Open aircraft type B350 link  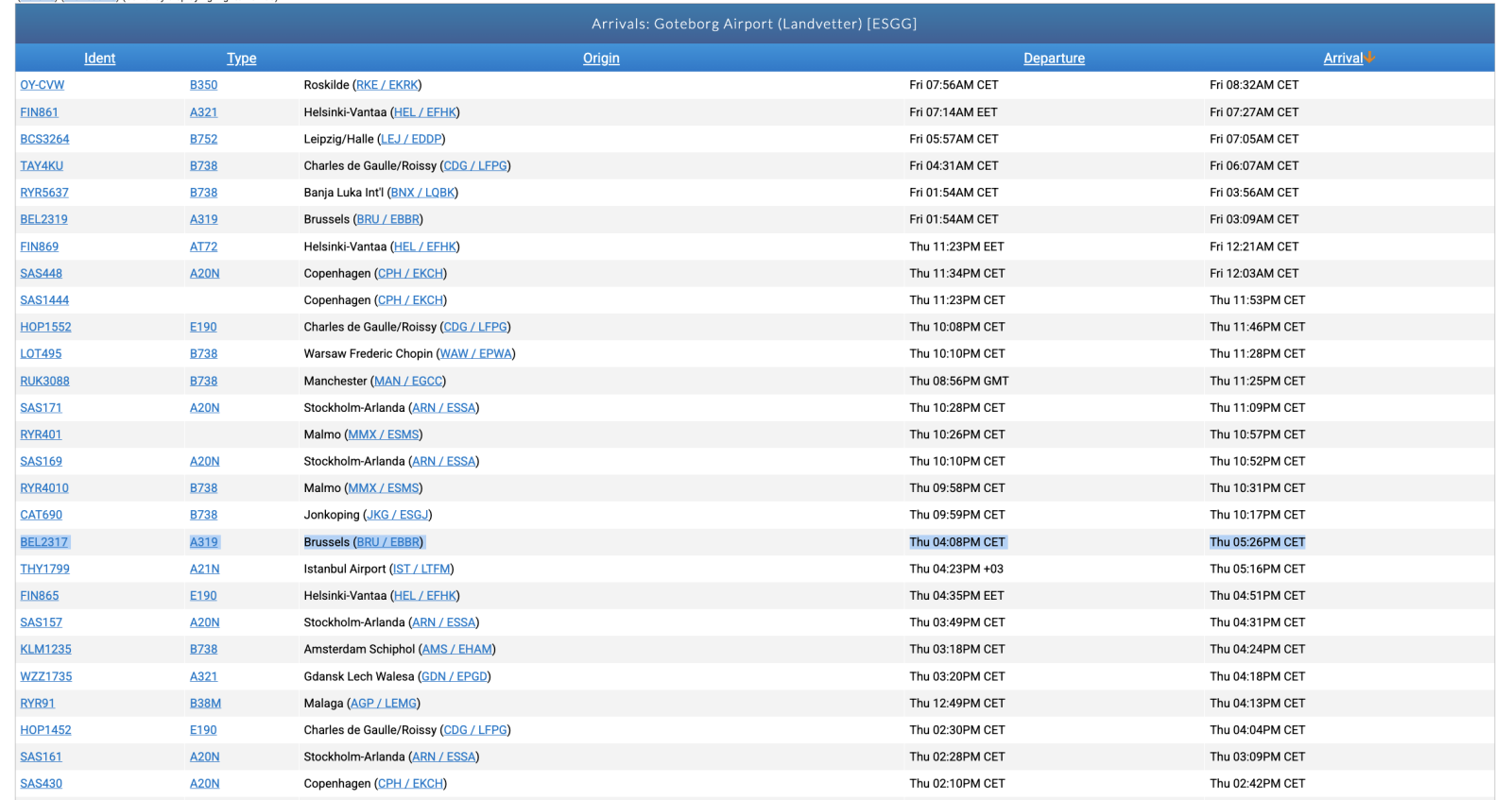(x=203, y=85)
